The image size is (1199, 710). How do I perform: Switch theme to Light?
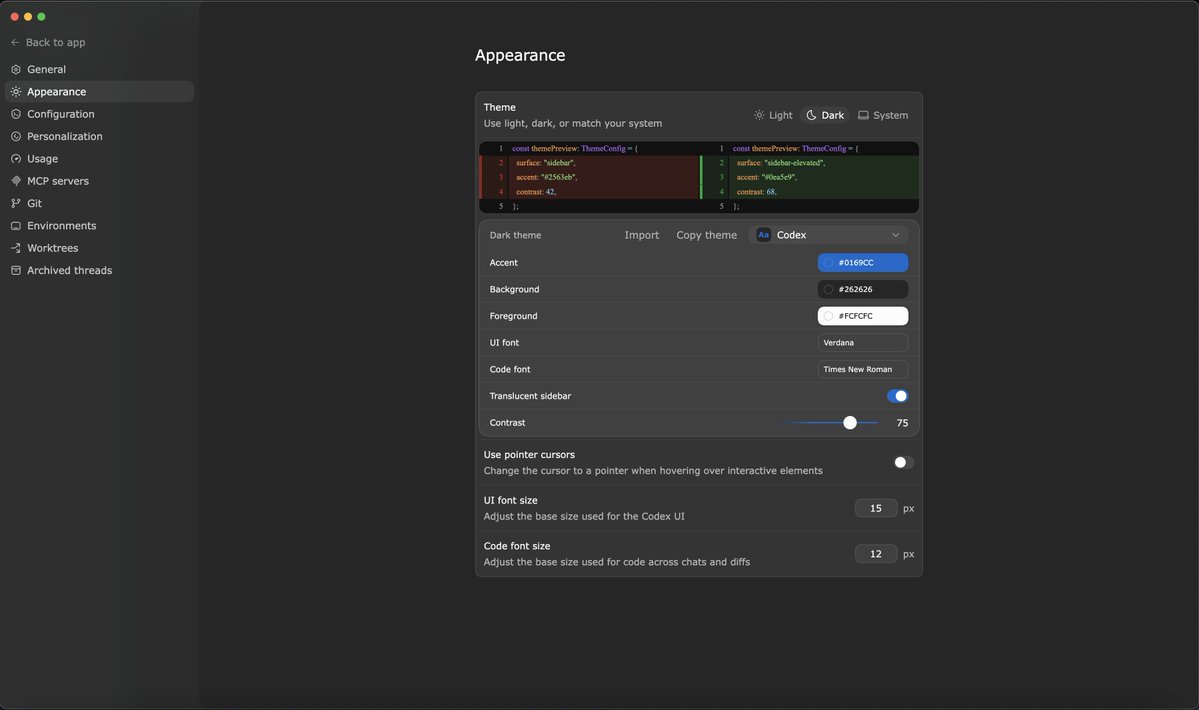pos(773,115)
